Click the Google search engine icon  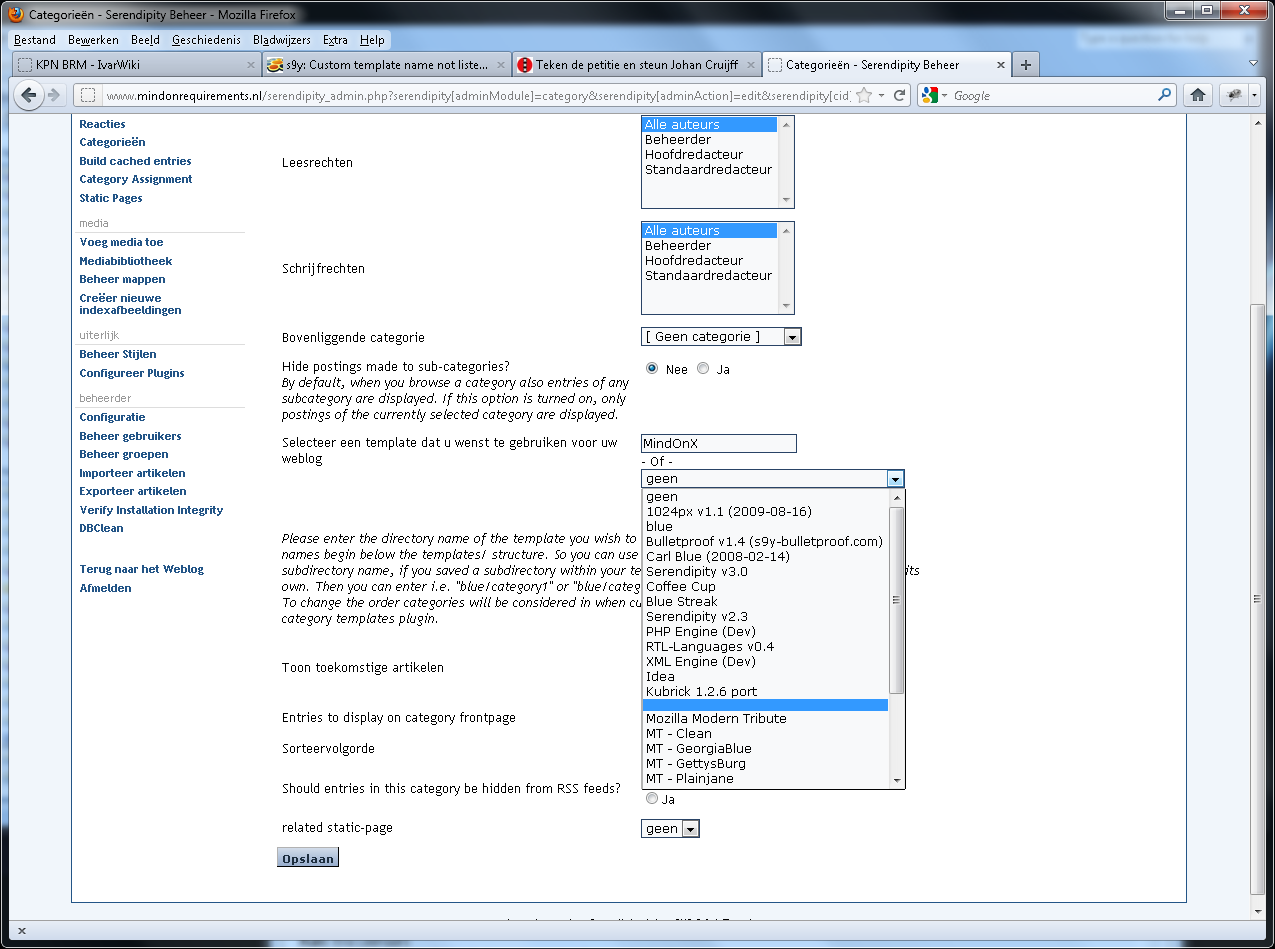930,95
